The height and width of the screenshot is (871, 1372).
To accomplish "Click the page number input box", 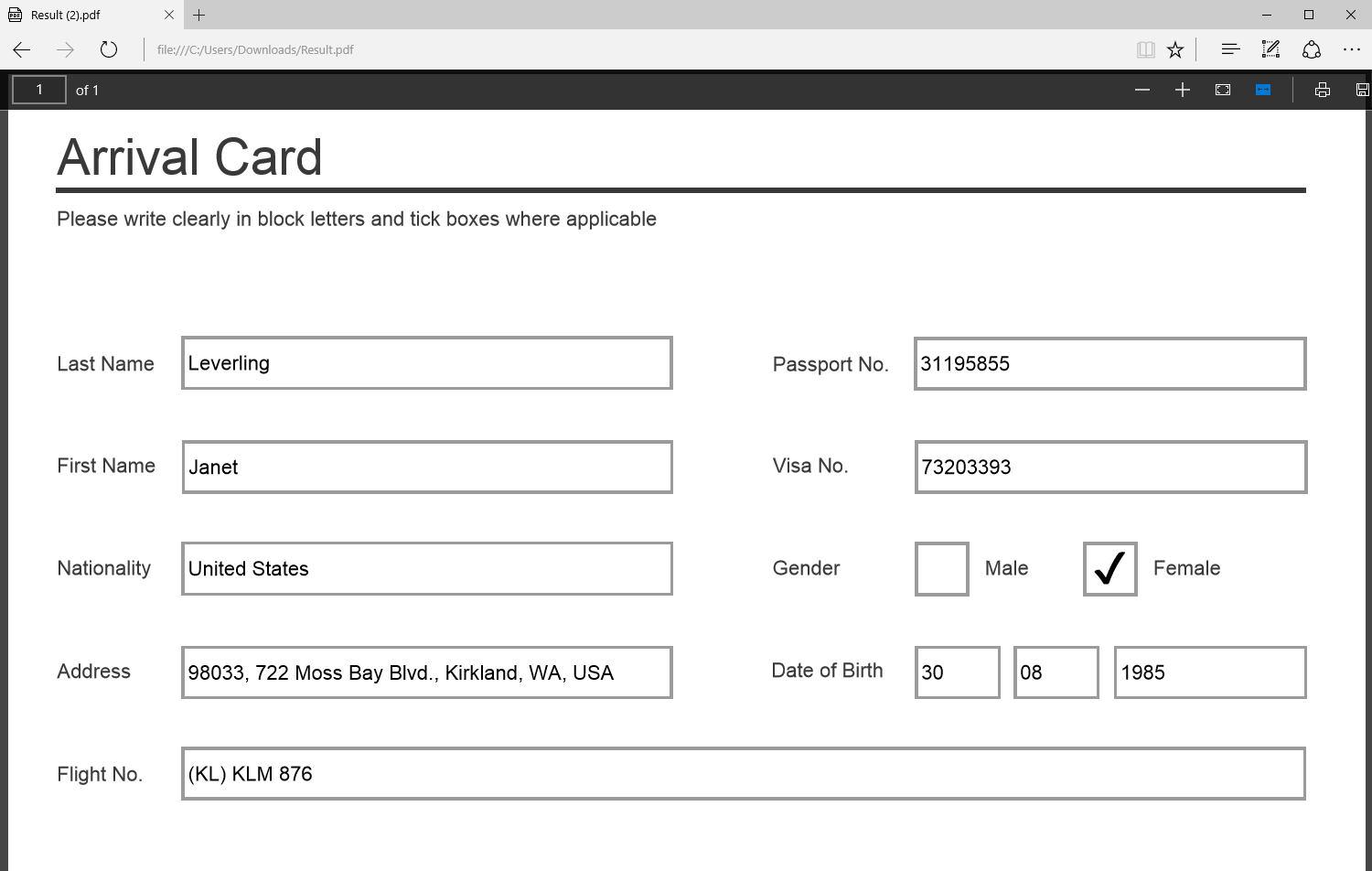I will point(38,90).
